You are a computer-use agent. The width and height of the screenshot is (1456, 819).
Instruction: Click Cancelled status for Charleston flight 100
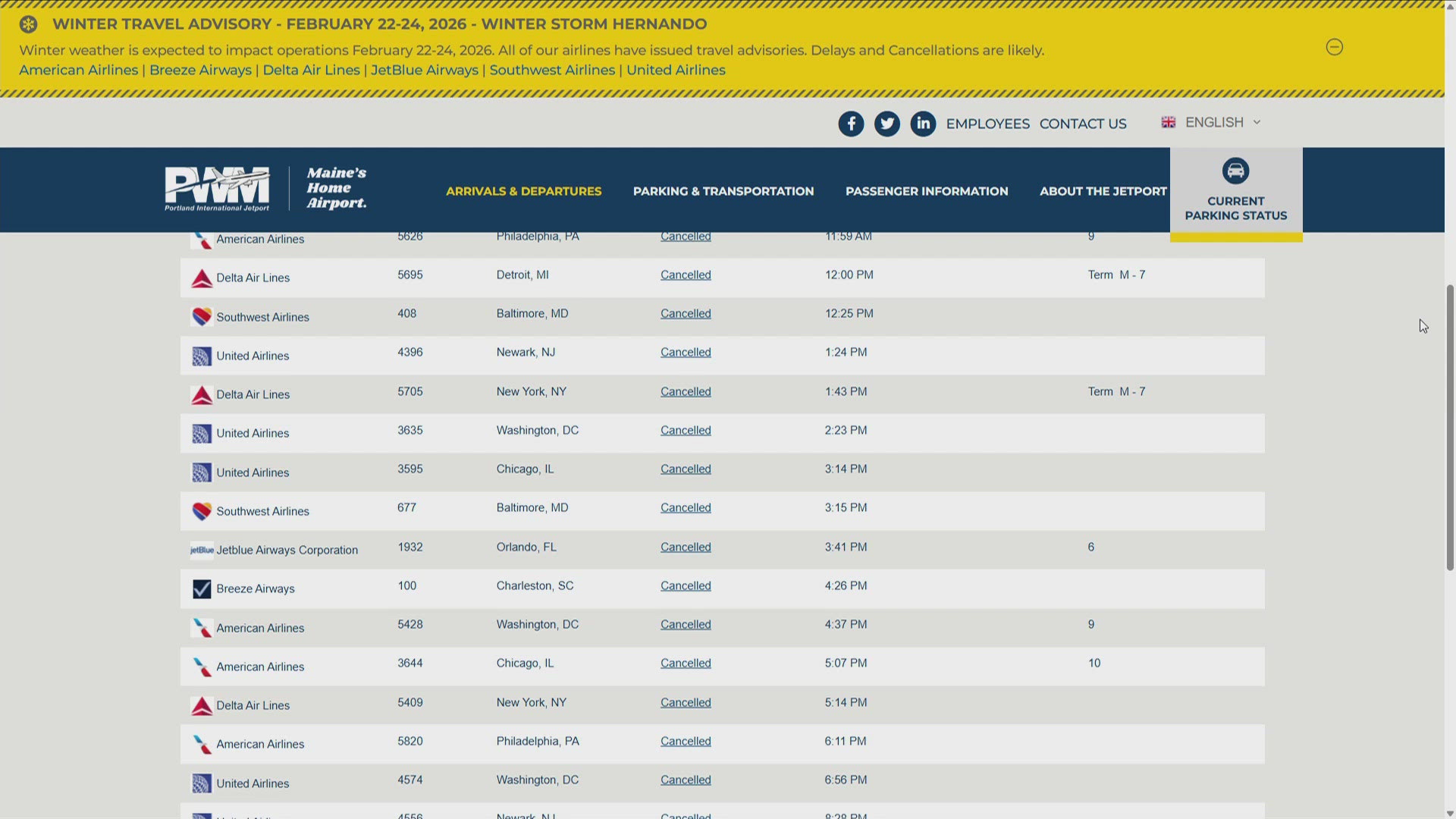coord(686,585)
